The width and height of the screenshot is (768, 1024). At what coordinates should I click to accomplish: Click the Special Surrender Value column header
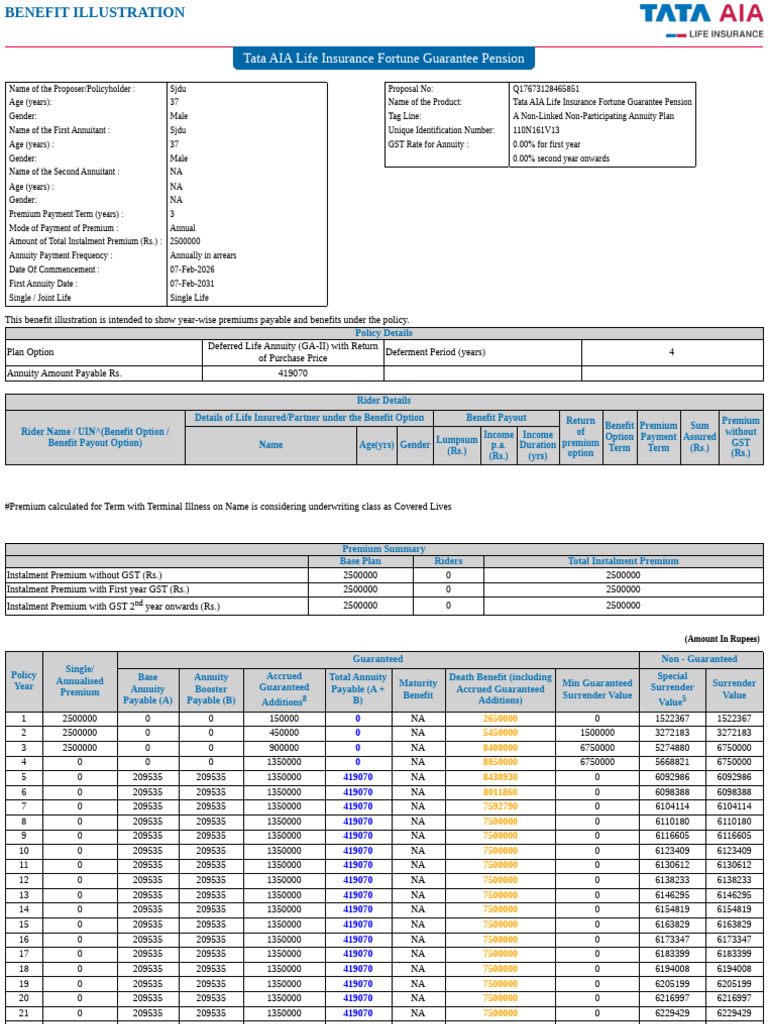[x=672, y=689]
